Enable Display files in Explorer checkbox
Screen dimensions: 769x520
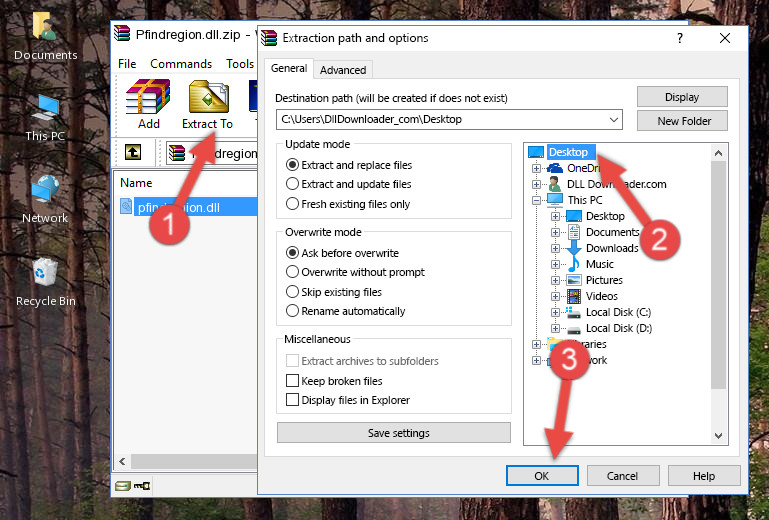tap(292, 400)
